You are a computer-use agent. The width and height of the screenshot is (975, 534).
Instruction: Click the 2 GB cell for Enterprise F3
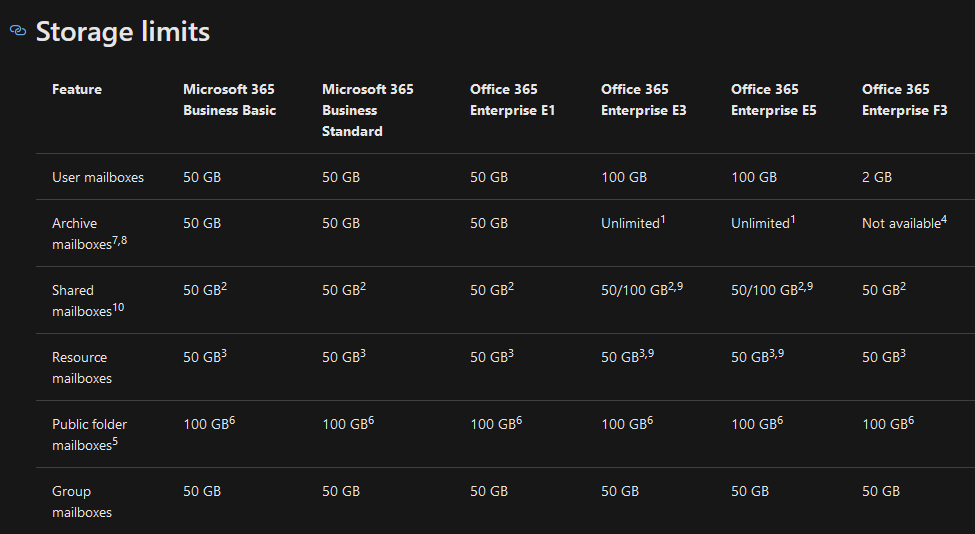coord(877,177)
